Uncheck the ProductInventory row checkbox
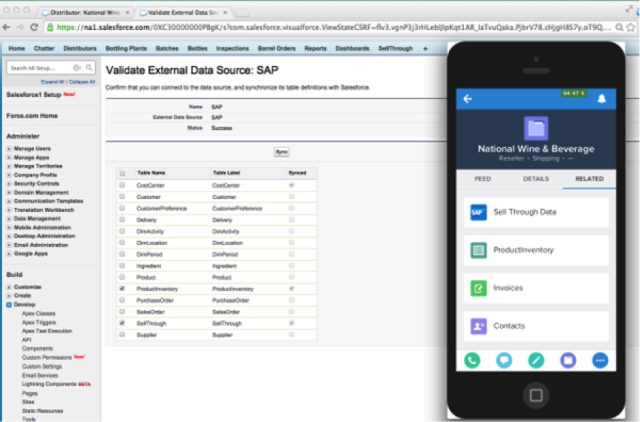 [x=122, y=288]
